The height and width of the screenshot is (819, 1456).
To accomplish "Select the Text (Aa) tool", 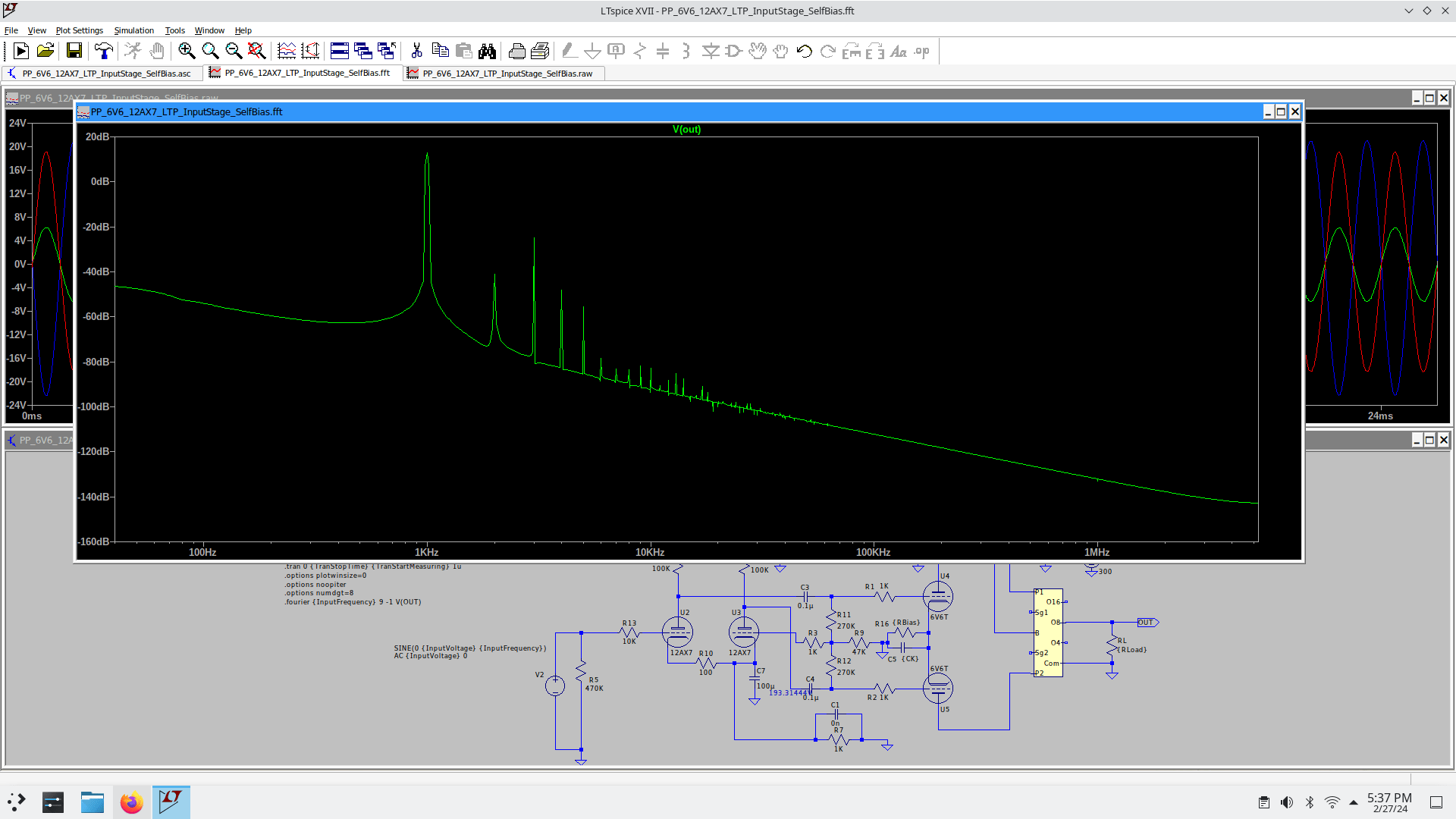I will 899,51.
